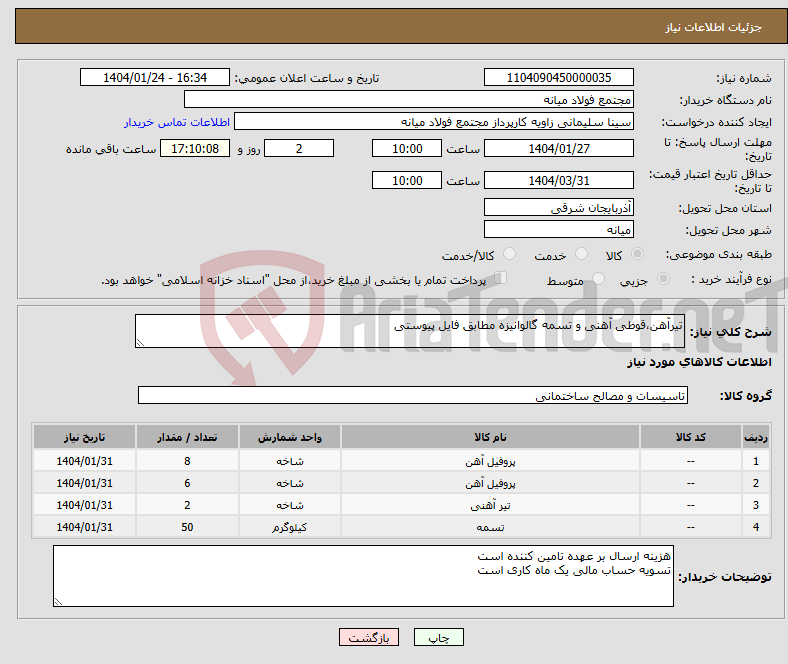
Task: Click the کیلوگرم unit cell
Action: click(x=290, y=527)
